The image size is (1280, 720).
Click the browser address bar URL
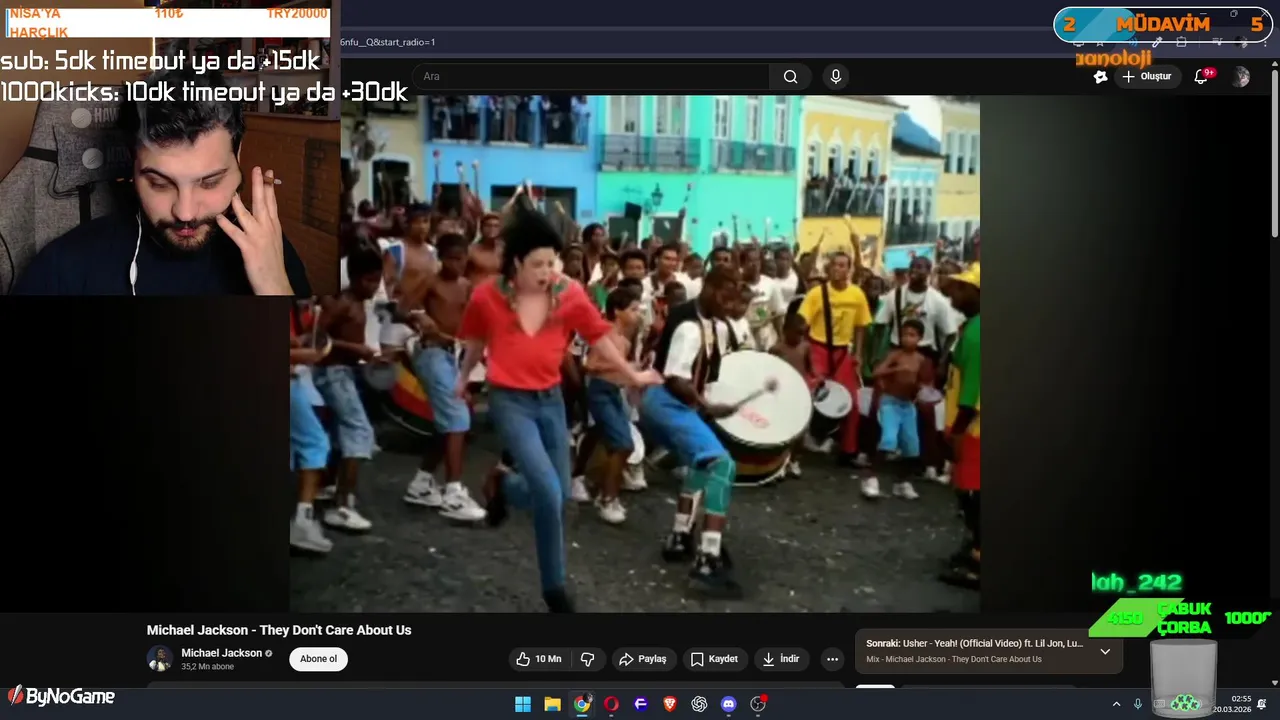(x=387, y=42)
